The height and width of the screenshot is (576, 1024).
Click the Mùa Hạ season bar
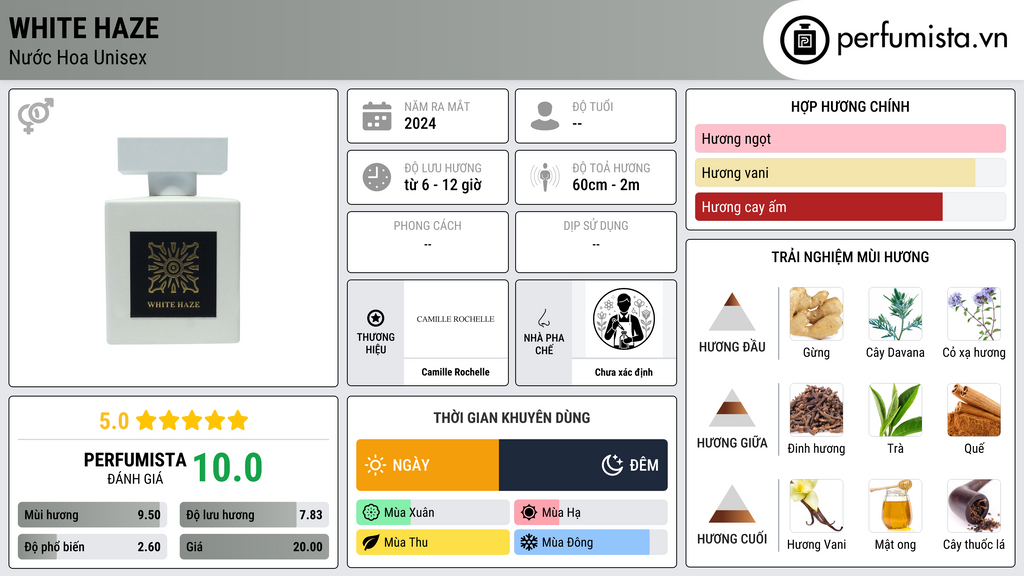coord(590,513)
